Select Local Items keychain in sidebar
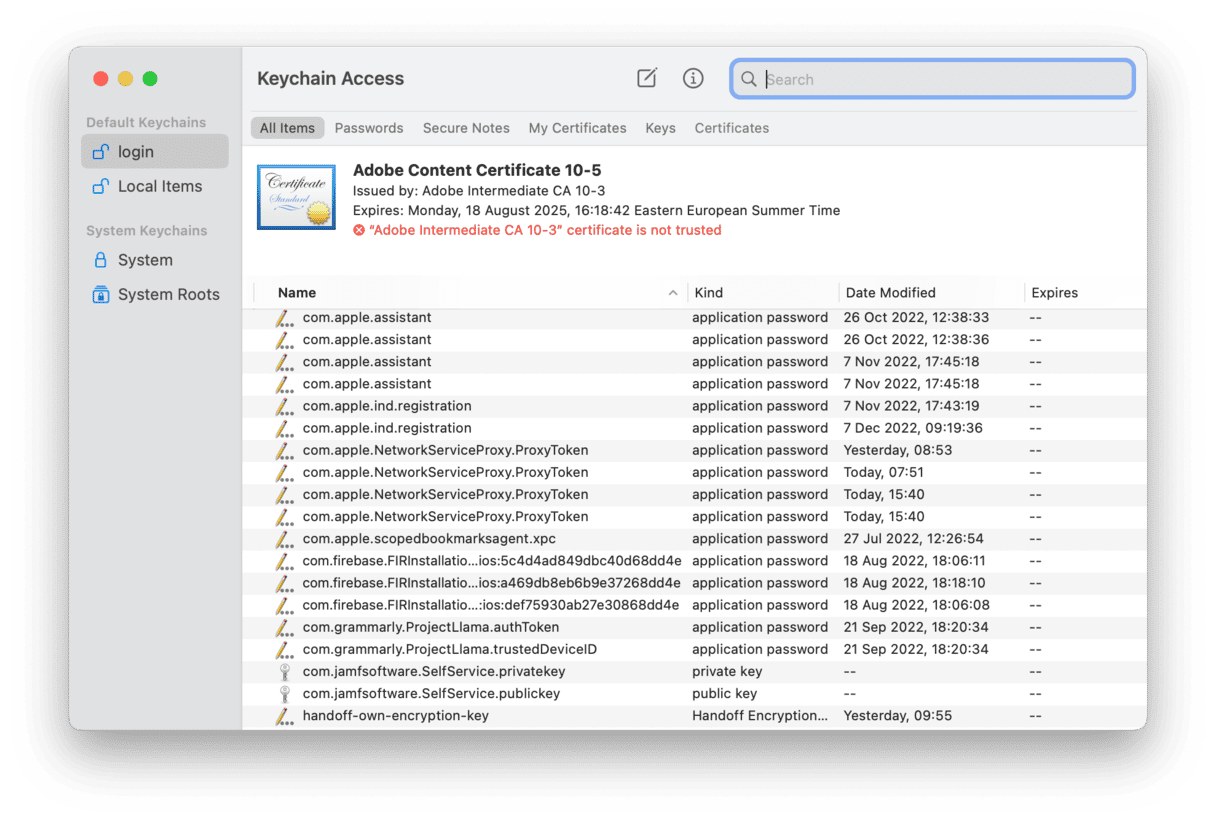1216x821 pixels. point(155,186)
